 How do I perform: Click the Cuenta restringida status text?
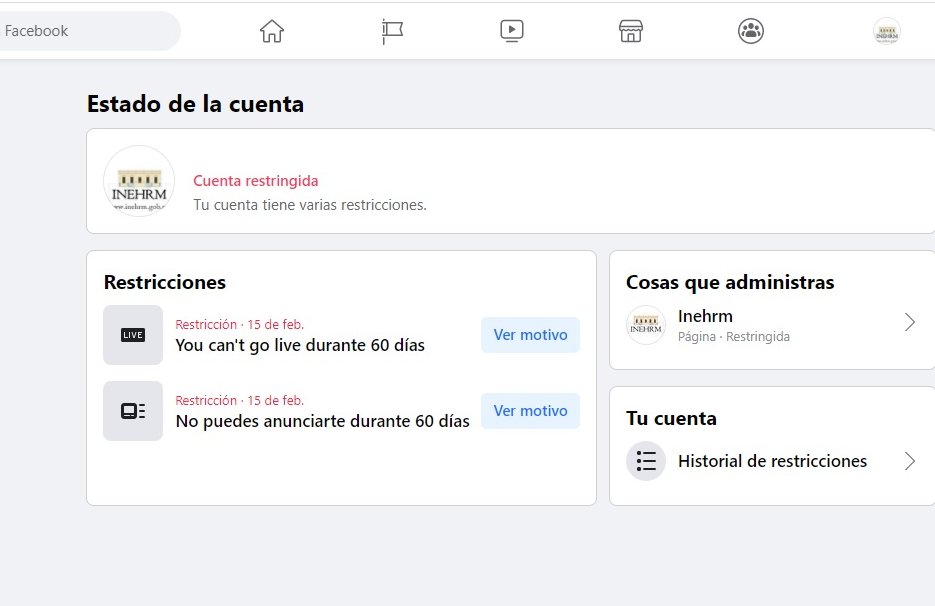pyautogui.click(x=256, y=181)
